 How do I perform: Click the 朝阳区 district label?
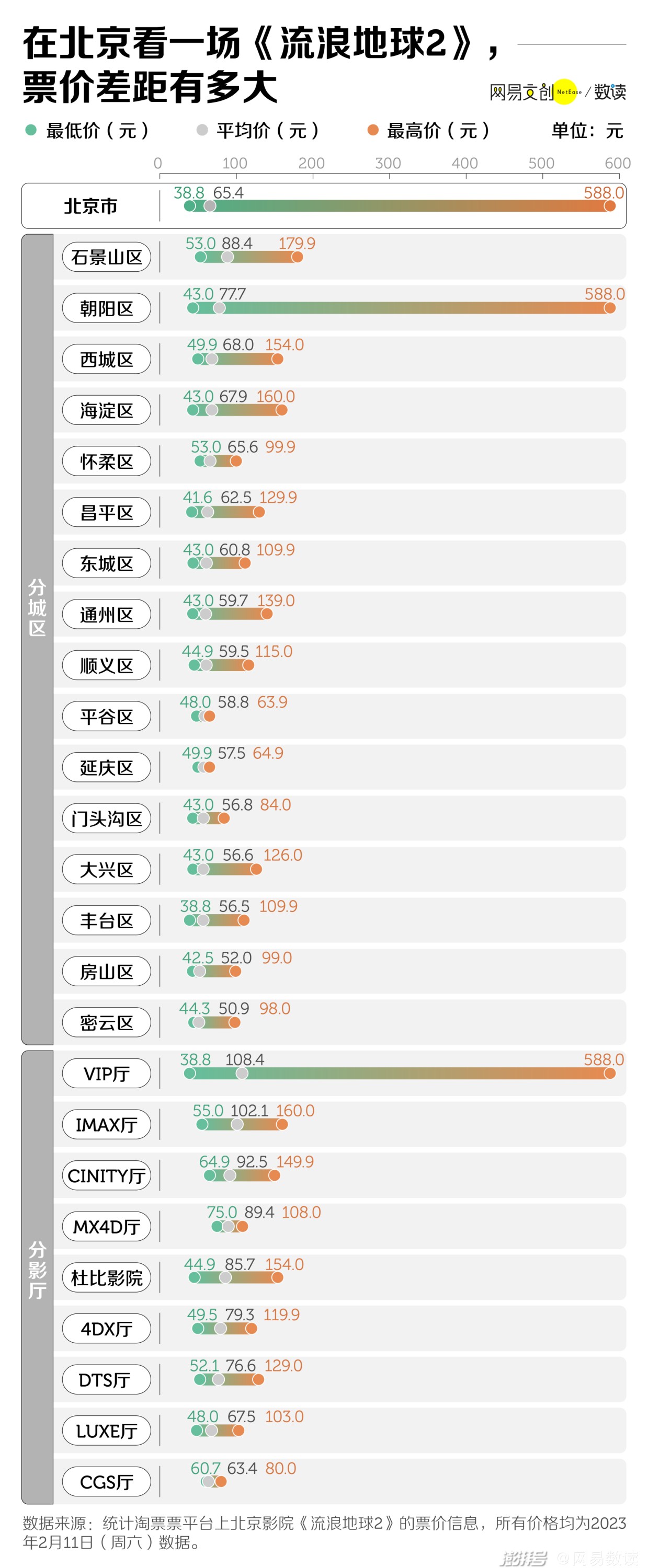(107, 308)
